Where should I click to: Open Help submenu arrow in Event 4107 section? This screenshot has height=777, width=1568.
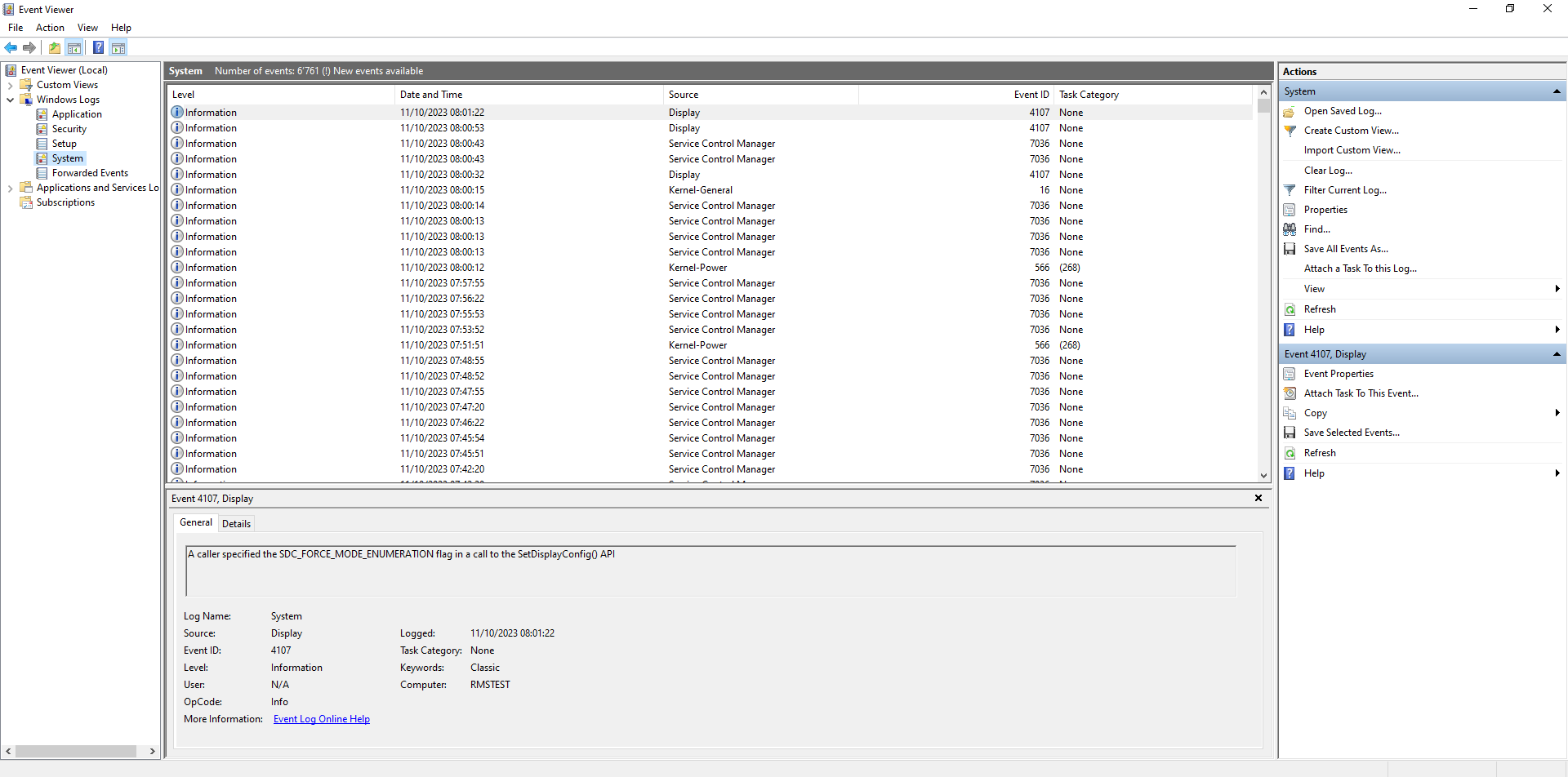(x=1557, y=473)
